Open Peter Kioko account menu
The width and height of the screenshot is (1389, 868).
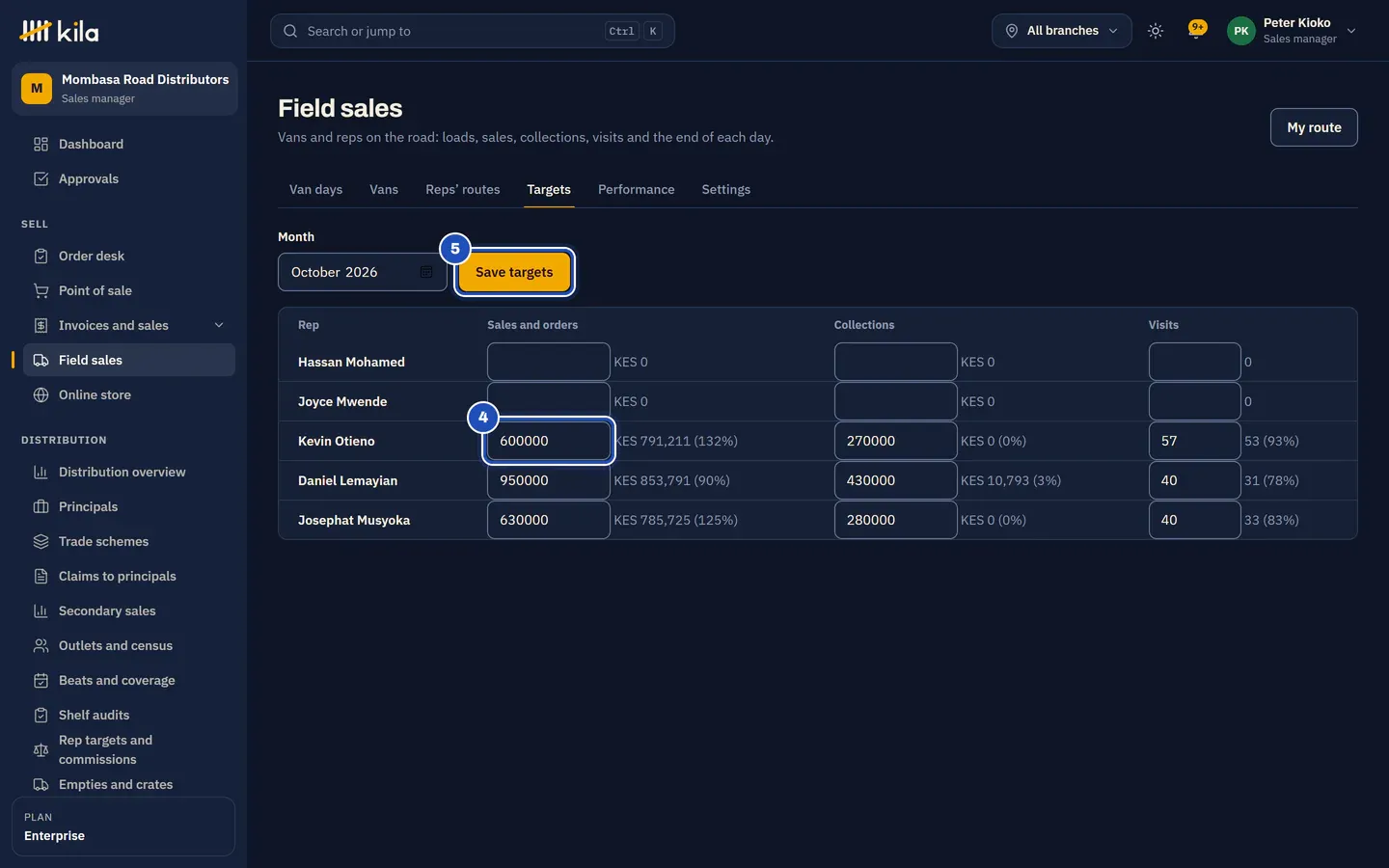1293,31
